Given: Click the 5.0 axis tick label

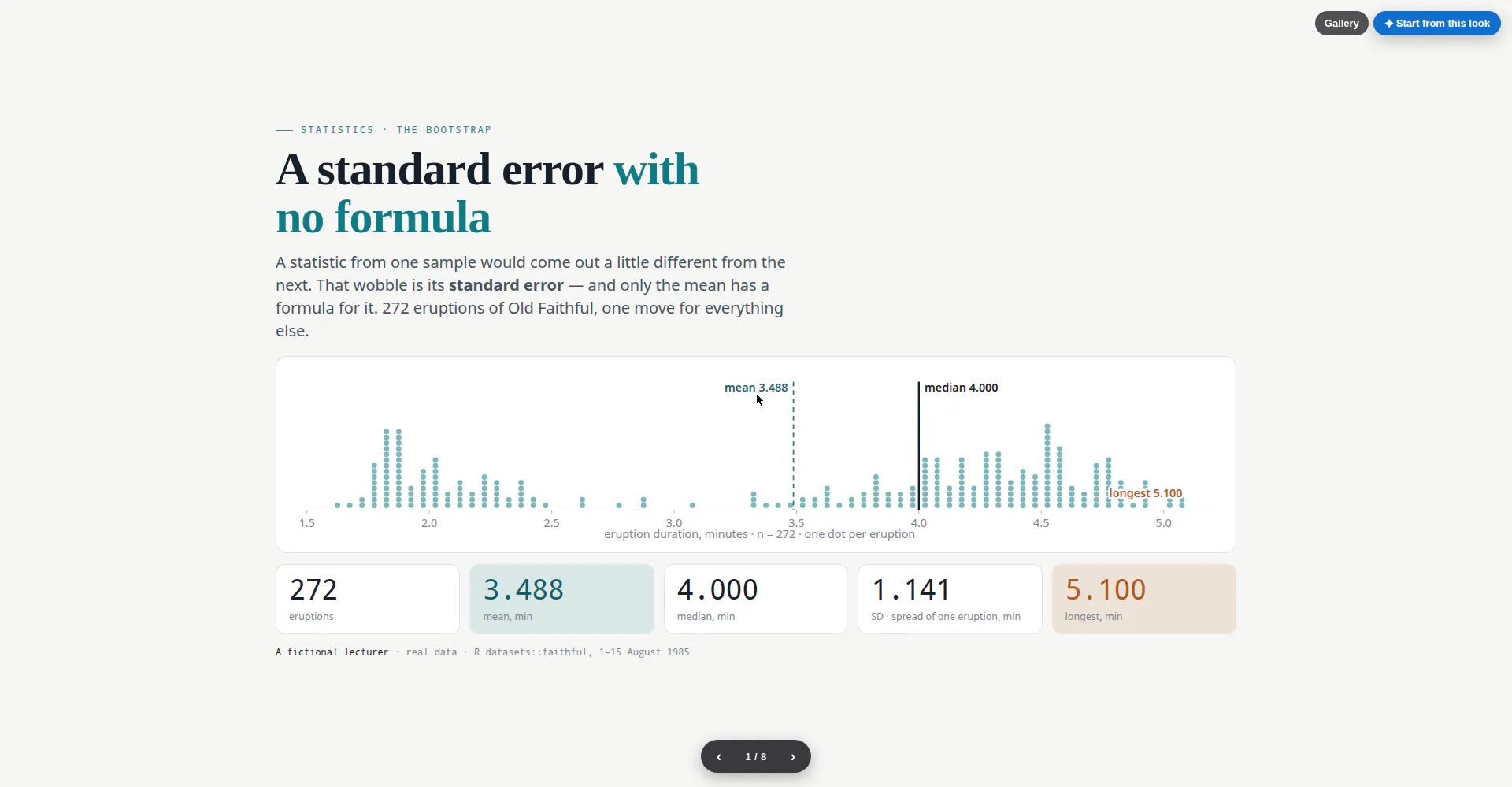Looking at the screenshot, I should [1164, 523].
